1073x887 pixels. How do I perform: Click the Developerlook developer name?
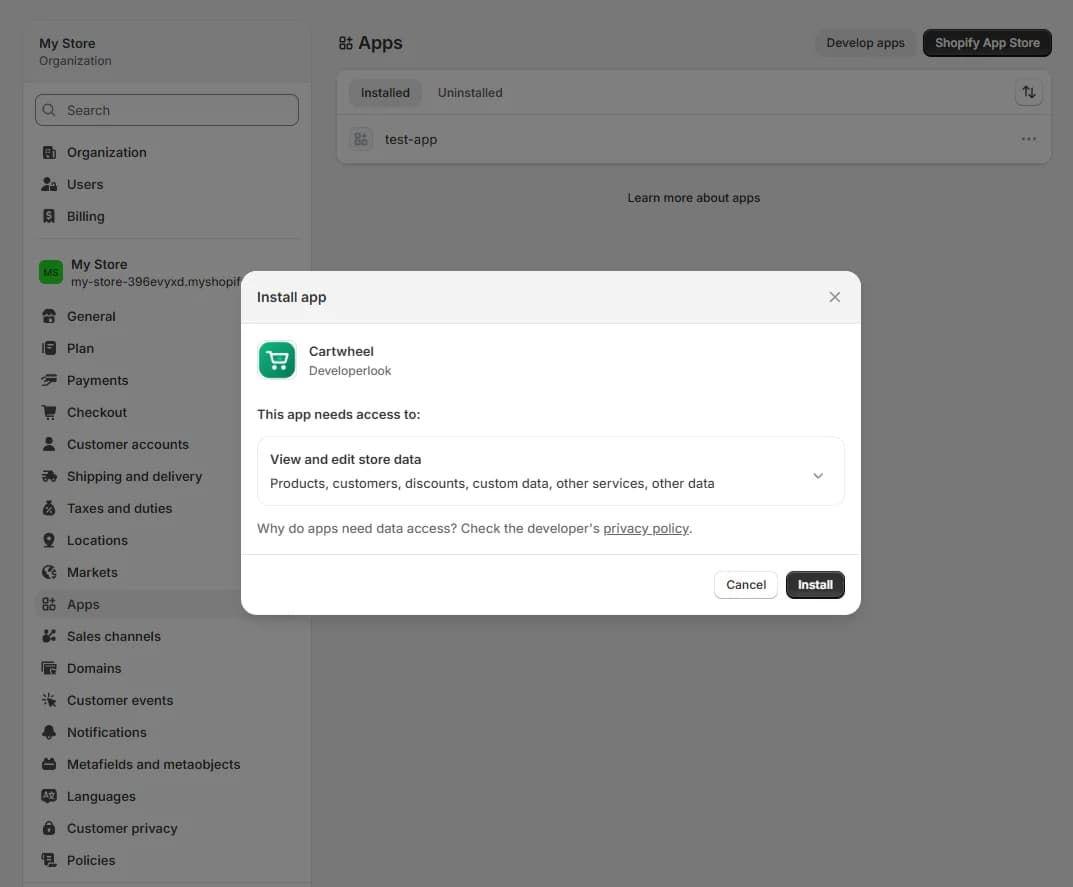point(350,370)
